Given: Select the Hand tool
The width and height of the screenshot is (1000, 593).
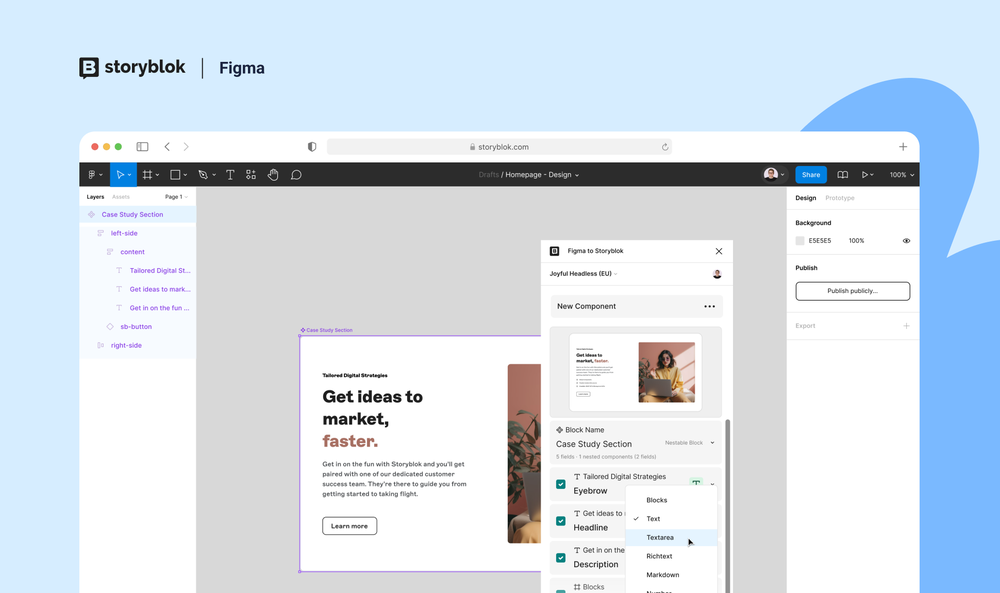Looking at the screenshot, I should click(x=273, y=175).
